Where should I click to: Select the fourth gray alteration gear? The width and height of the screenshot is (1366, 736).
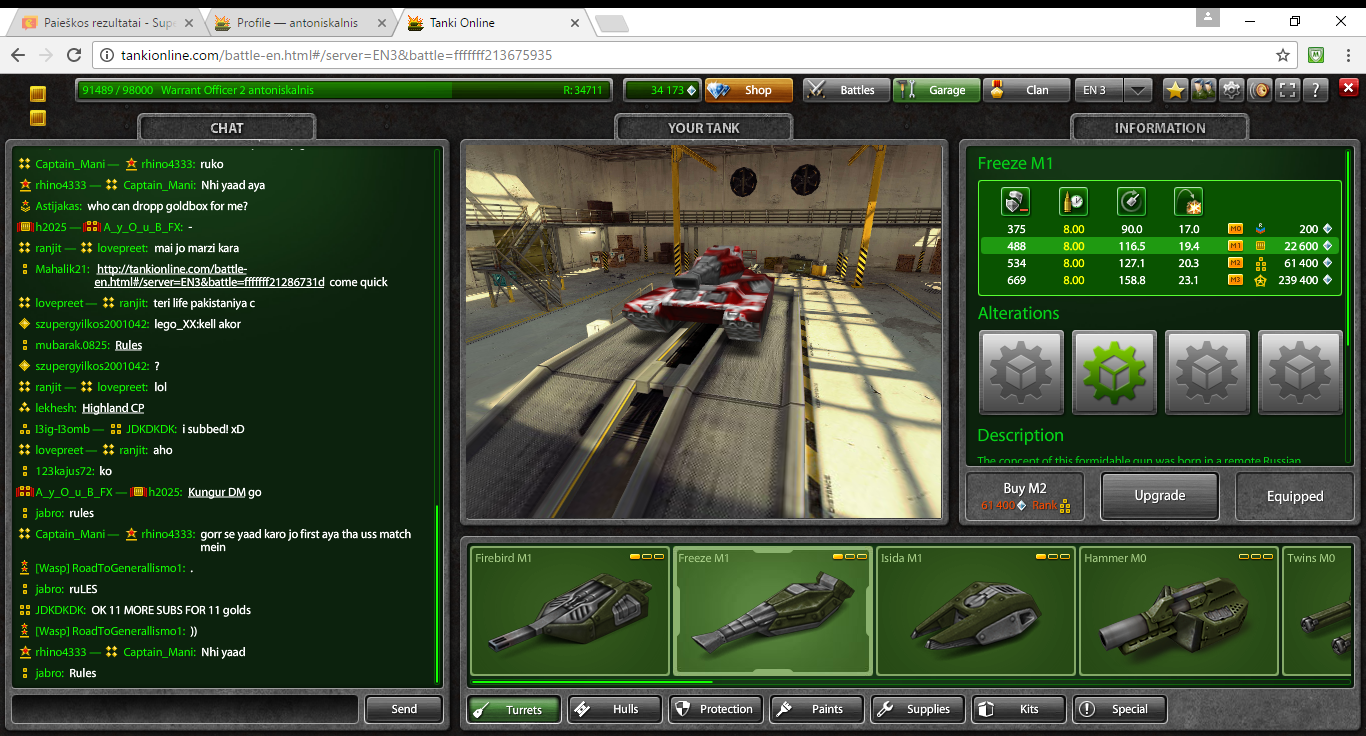click(x=1299, y=372)
